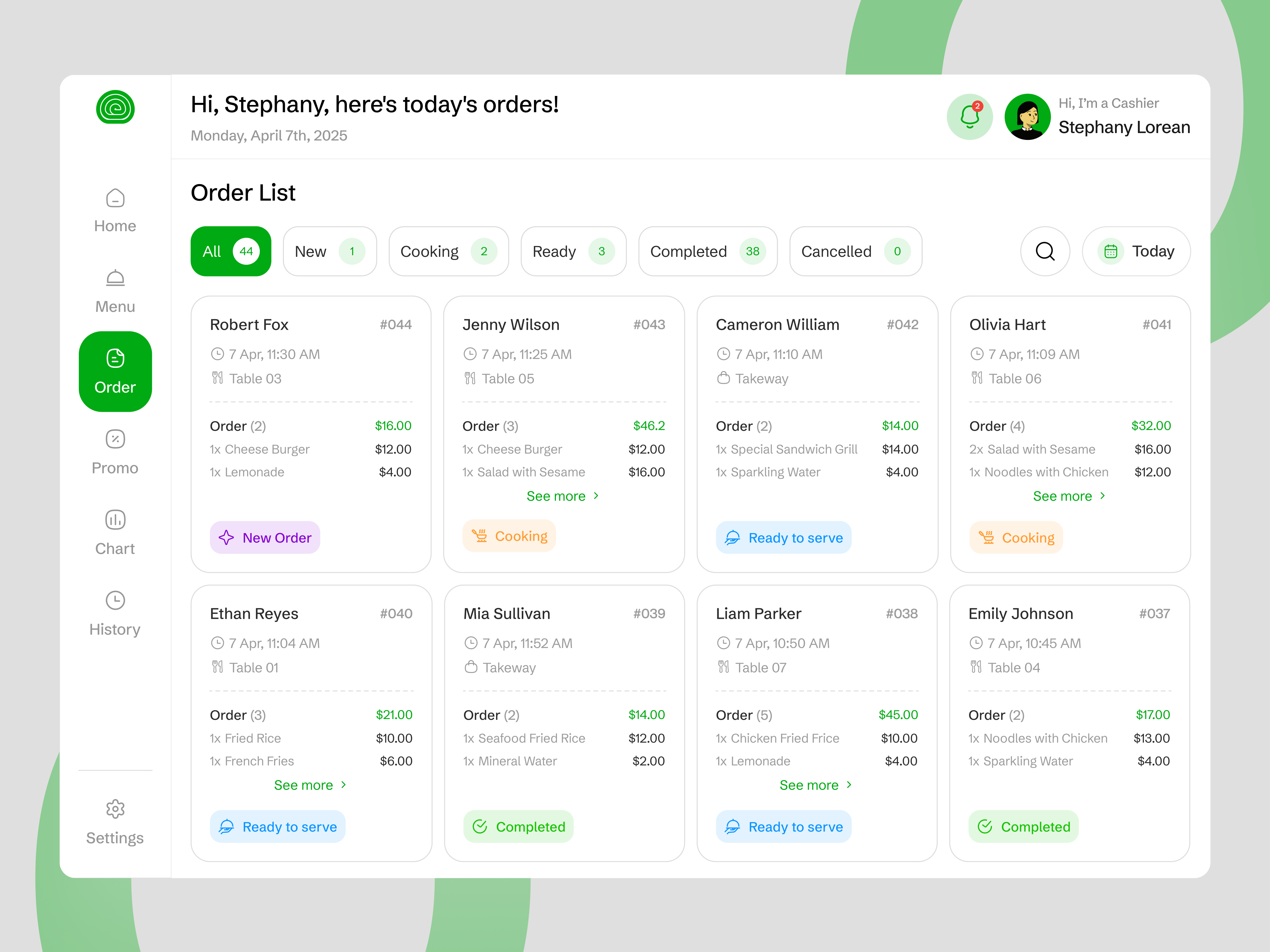Click Ready to serve on Cameron William's order
Screen dimensions: 1270x952
tap(784, 538)
